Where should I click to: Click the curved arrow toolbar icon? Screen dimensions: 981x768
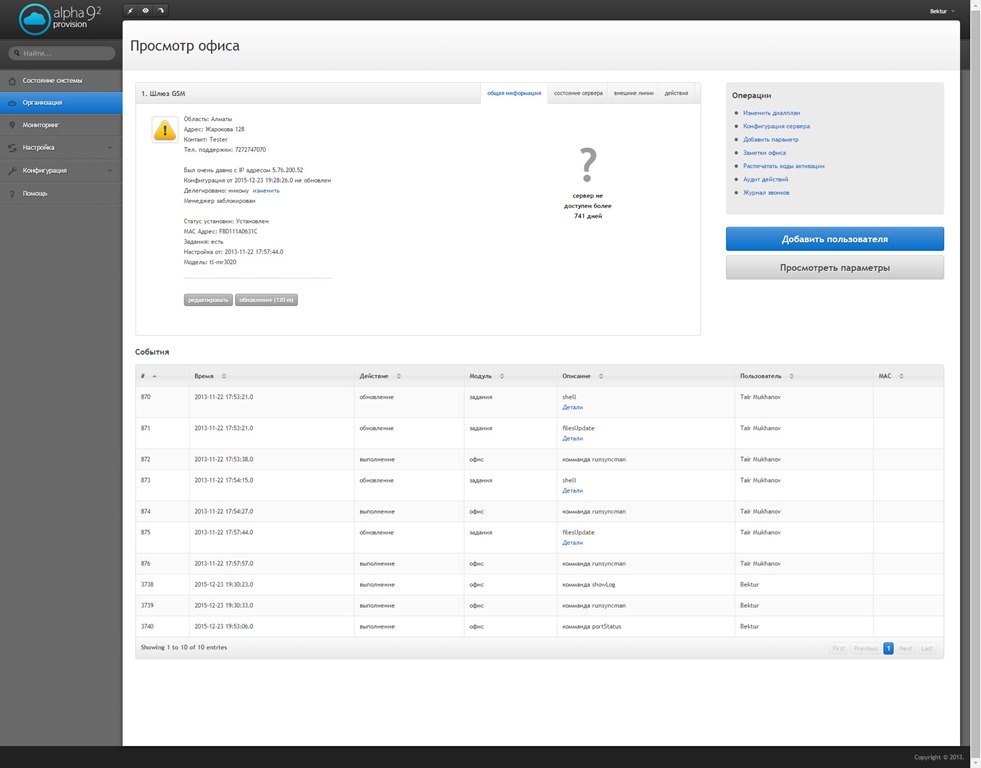(x=161, y=10)
